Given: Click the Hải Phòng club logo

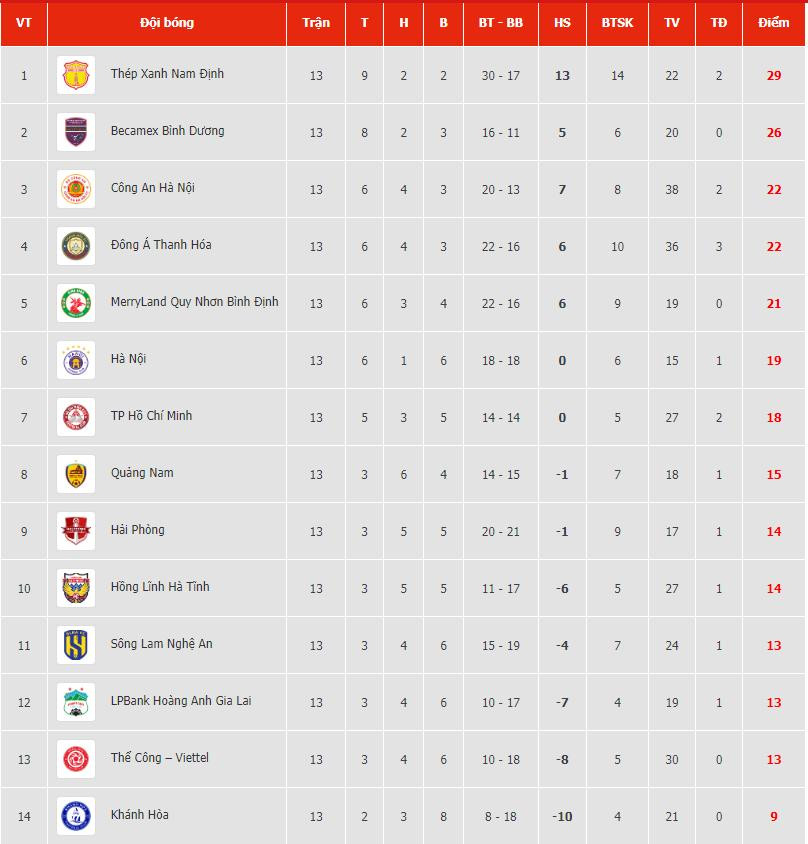Looking at the screenshot, I should tap(76, 531).
